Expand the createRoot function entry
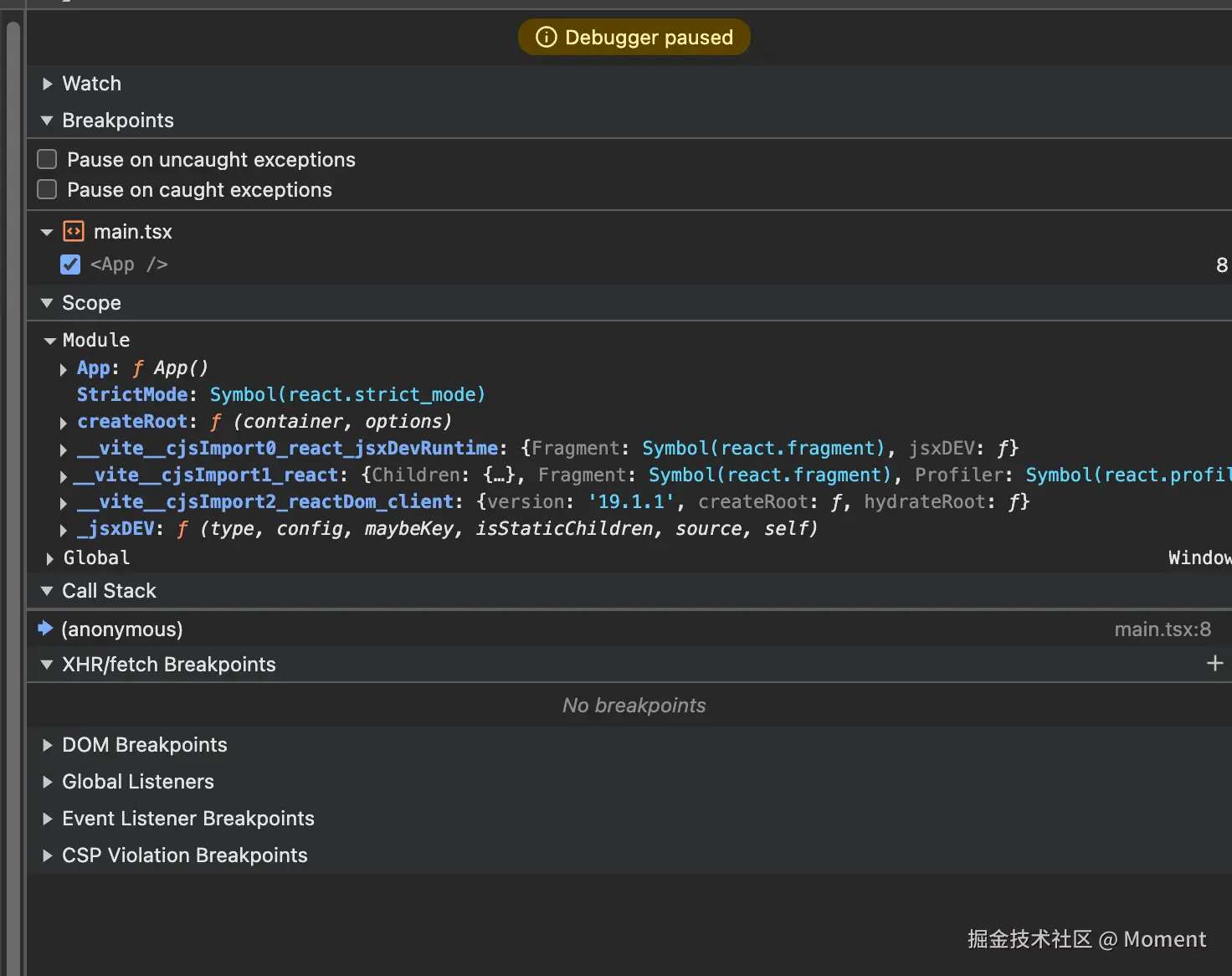Screen dimensions: 1232x976 tap(64, 423)
